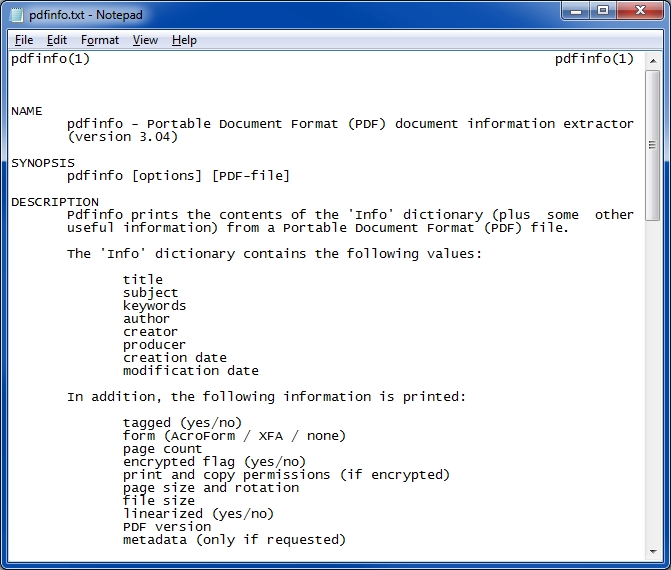Click the 'linearized (yes/no)' line

pyautogui.click(x=199, y=514)
